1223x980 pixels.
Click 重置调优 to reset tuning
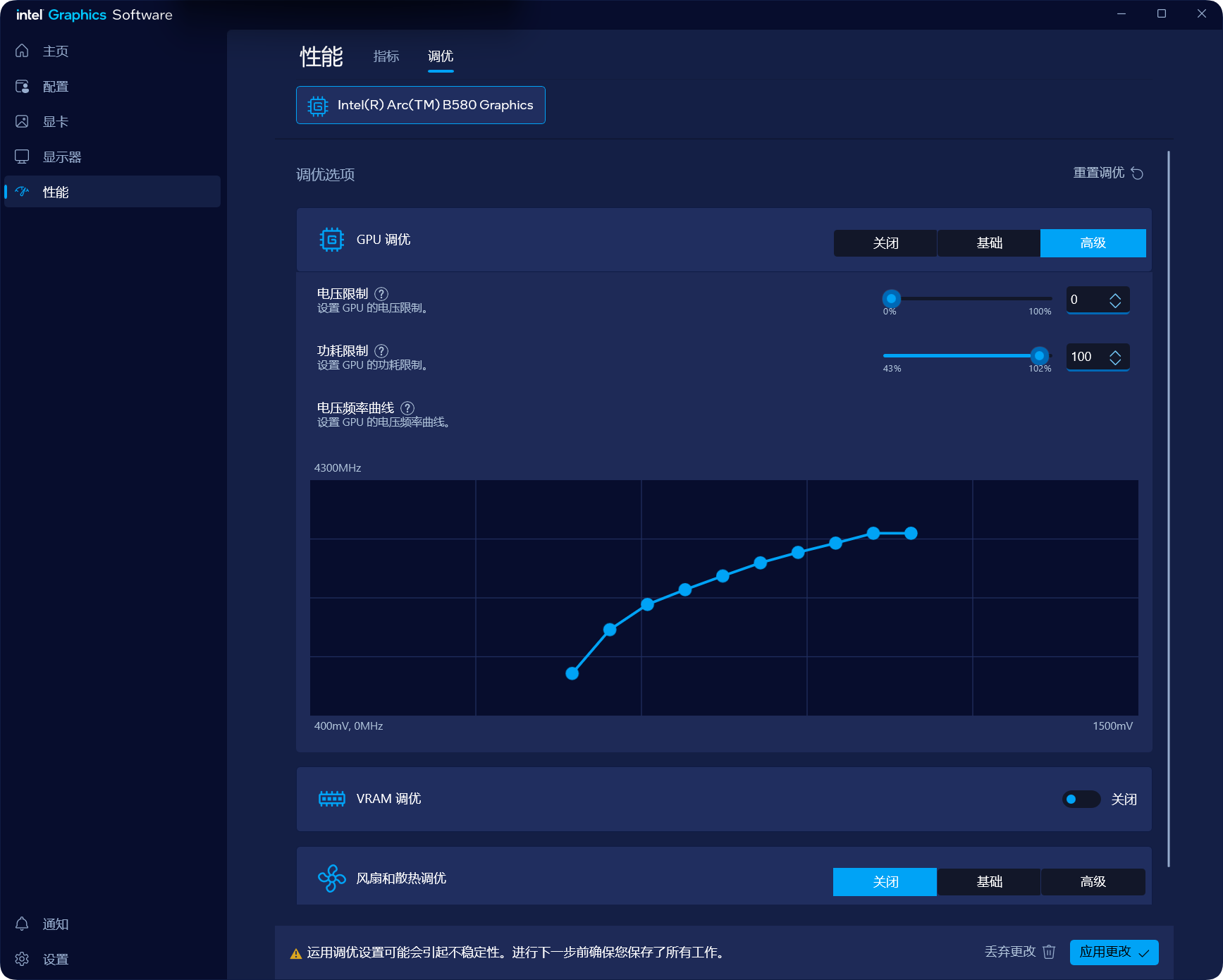1108,173
